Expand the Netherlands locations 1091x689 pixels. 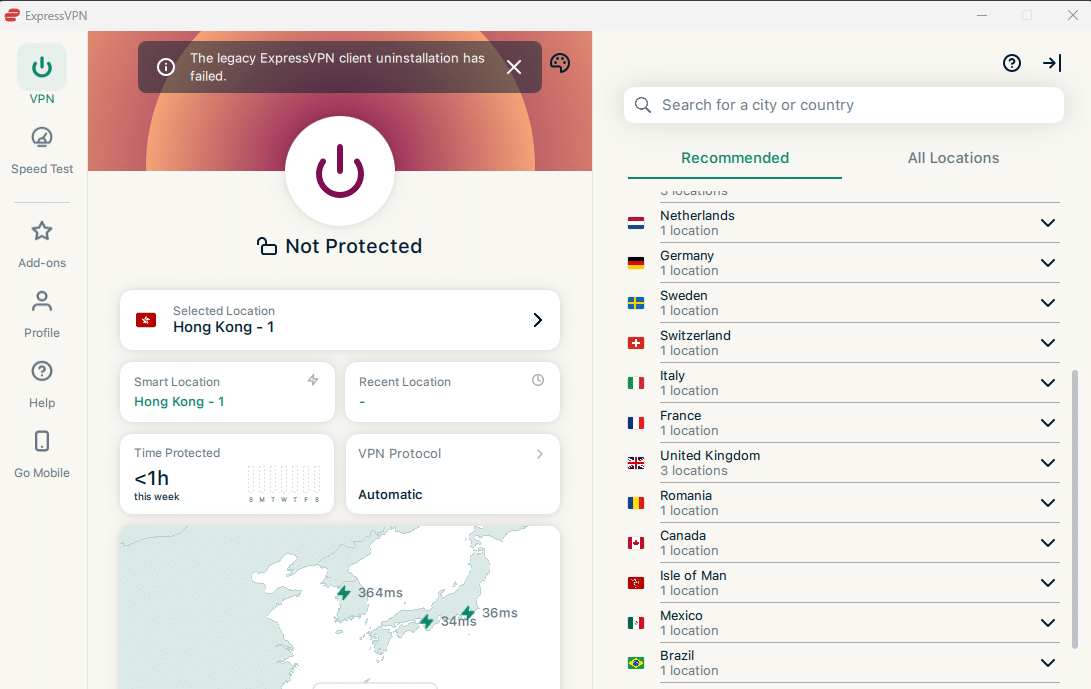point(1048,222)
